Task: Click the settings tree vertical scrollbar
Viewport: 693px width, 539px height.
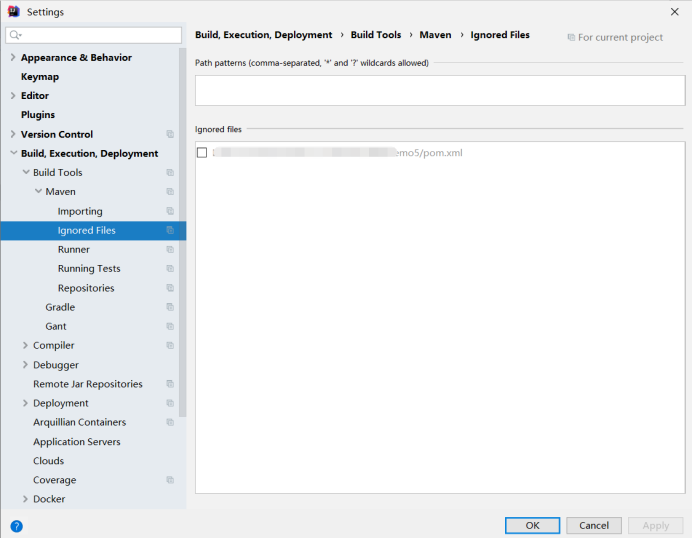Action: [183, 232]
